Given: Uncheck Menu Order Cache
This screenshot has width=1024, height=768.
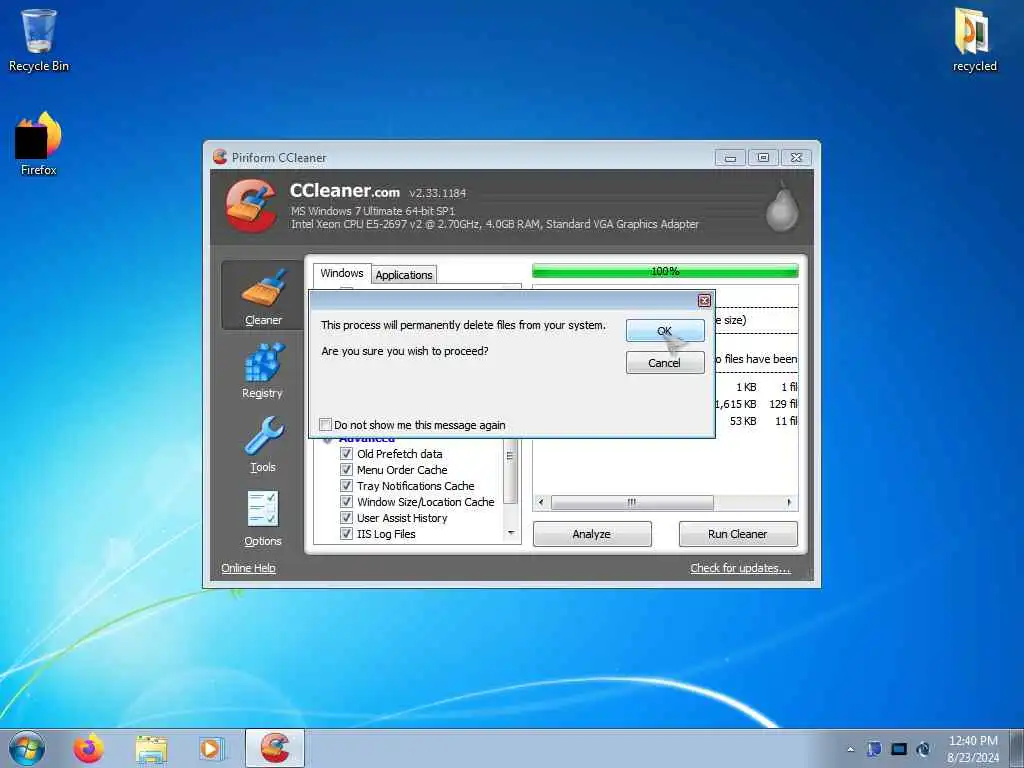Looking at the screenshot, I should (347, 470).
